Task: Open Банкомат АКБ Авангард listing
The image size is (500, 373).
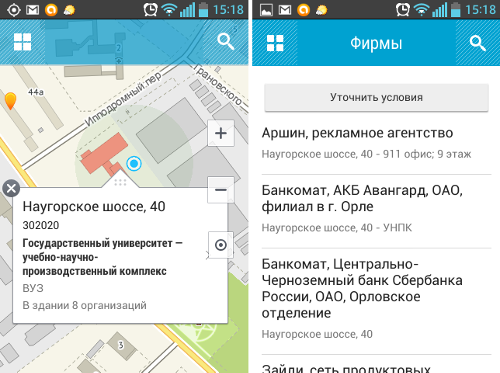Action: (x=376, y=211)
